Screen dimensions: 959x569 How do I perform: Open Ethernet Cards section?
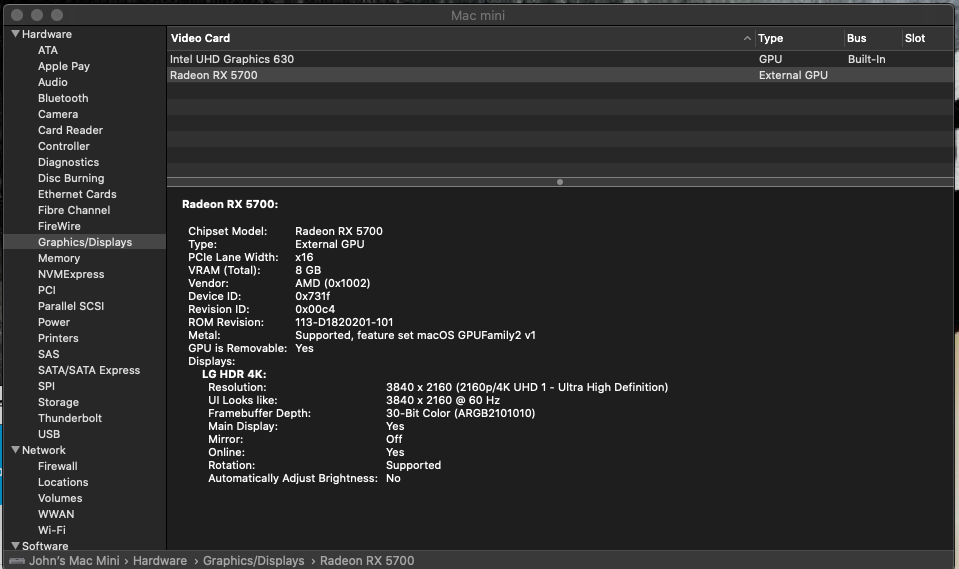click(77, 194)
